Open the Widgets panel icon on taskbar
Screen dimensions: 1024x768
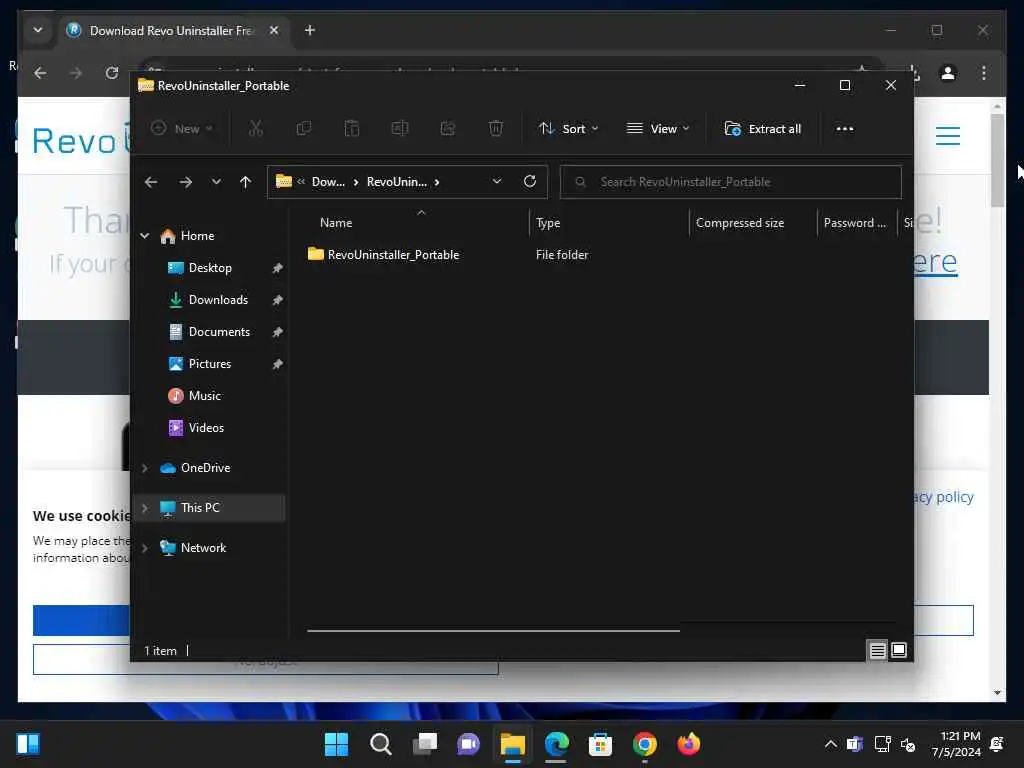[28, 744]
